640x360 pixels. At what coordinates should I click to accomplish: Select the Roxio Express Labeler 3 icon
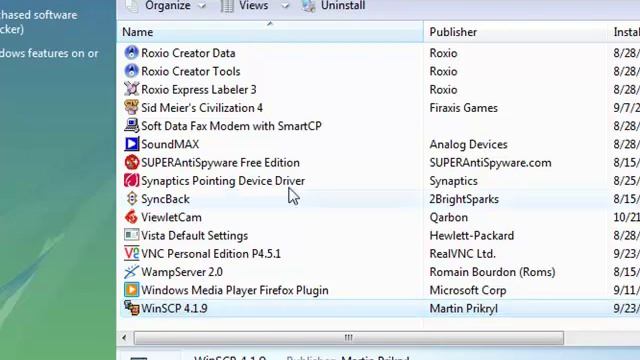131,89
